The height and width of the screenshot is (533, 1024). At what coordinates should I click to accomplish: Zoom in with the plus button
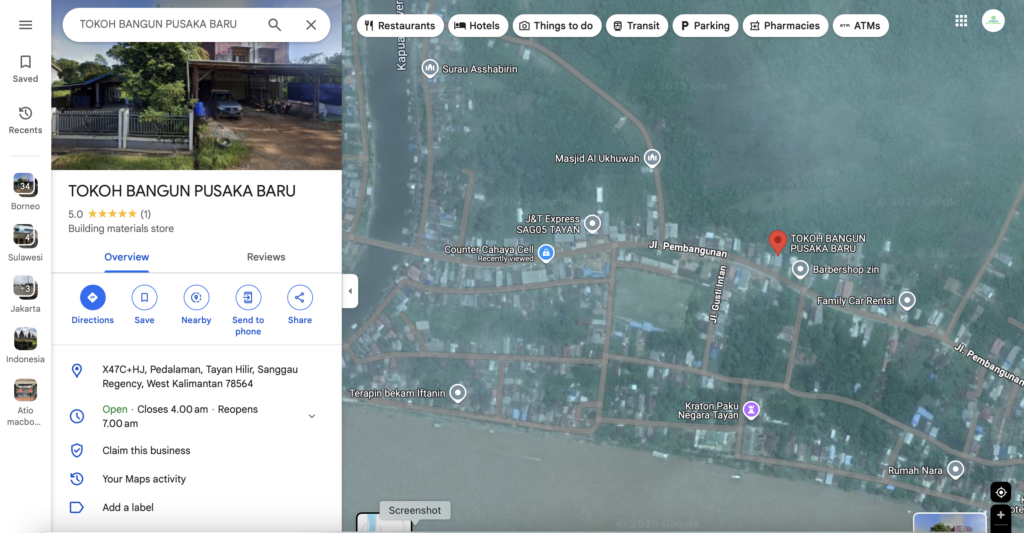tap(1000, 515)
